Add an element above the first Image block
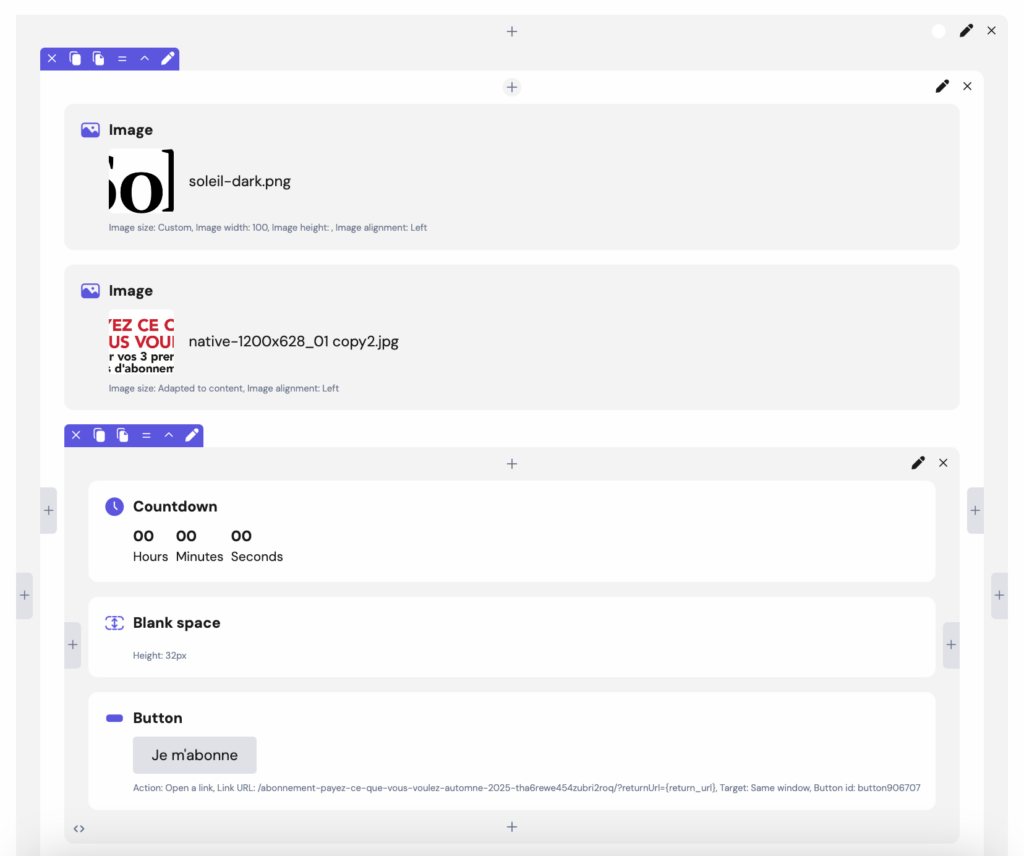The image size is (1024, 856). 512,87
